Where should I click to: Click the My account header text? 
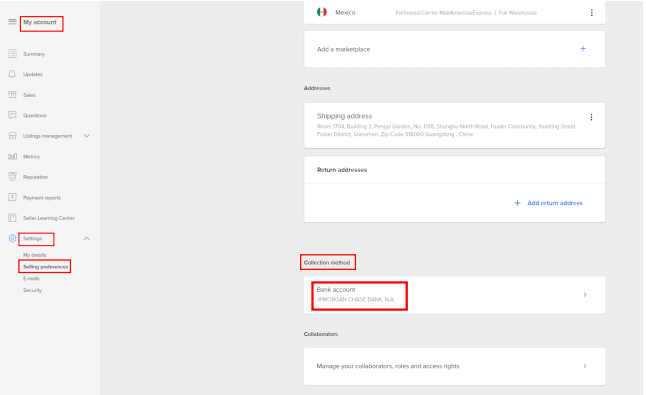40,22
